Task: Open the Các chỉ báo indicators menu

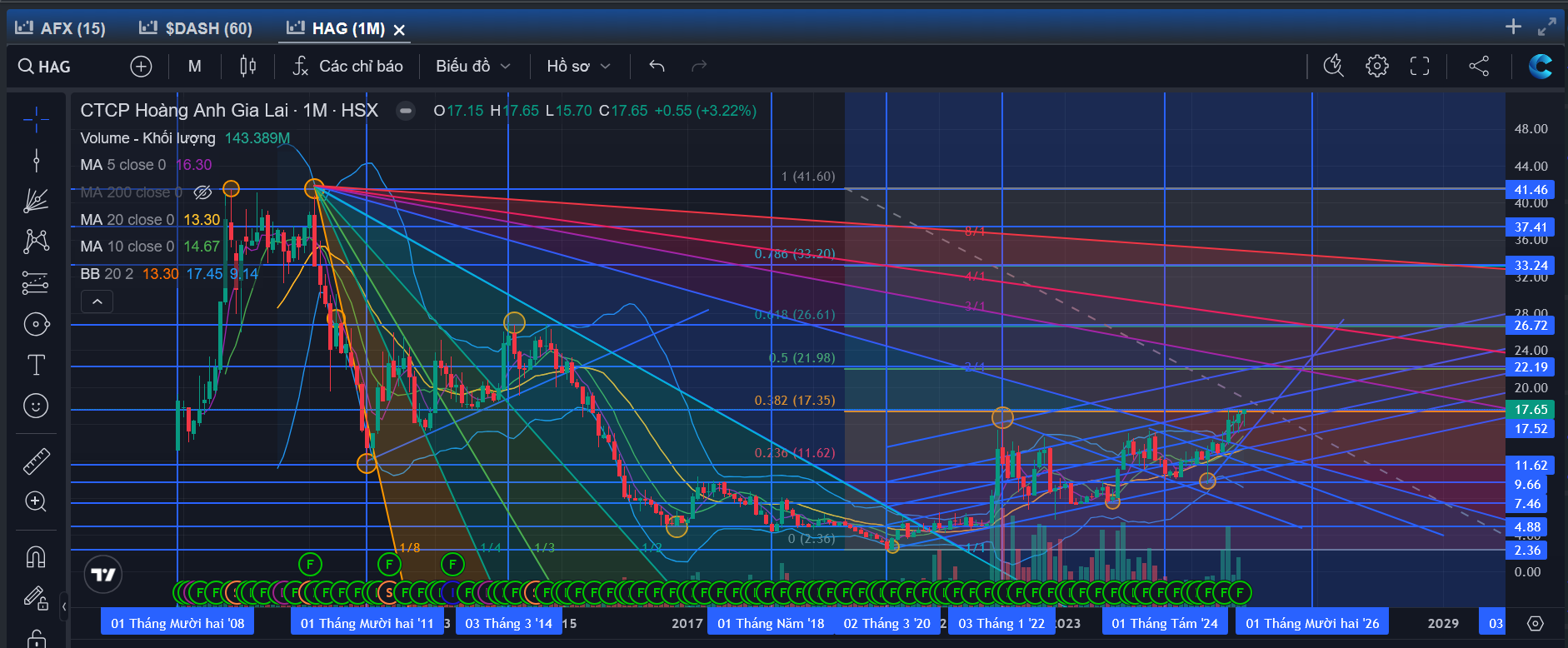Action: pos(348,66)
